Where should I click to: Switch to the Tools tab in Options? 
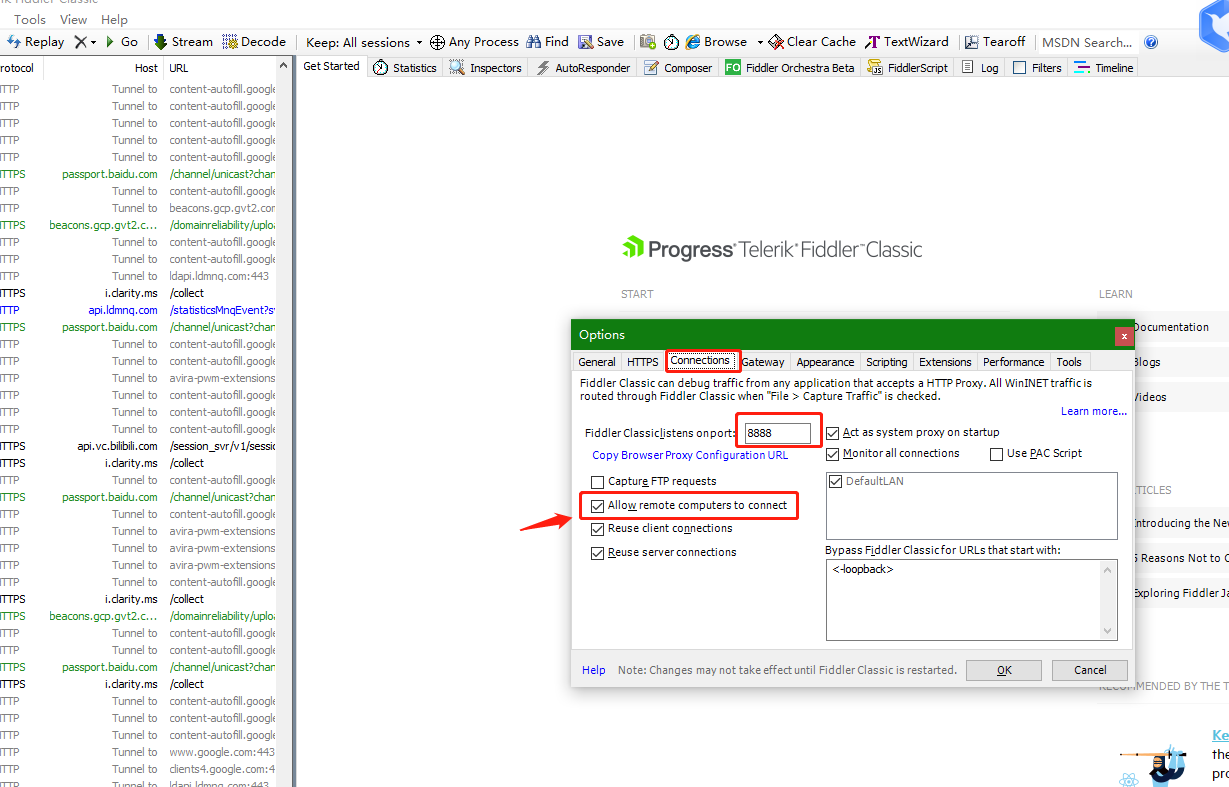tap(1069, 362)
